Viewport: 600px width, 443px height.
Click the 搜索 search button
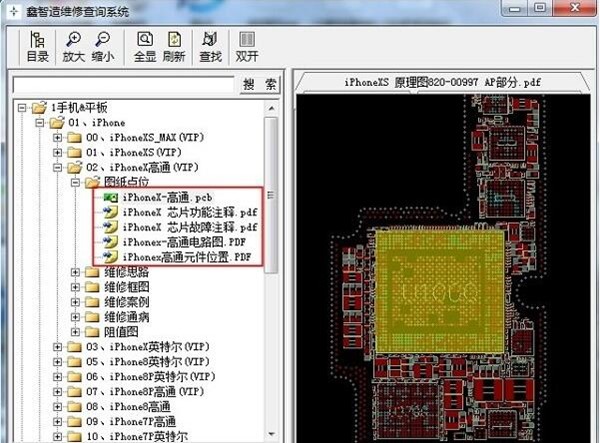(x=260, y=84)
